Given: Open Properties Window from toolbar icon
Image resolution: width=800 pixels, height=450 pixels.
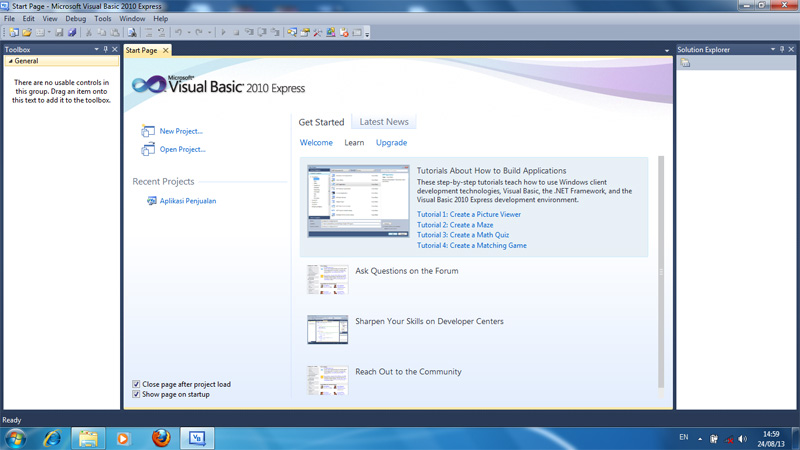Looking at the screenshot, I should coord(305,33).
